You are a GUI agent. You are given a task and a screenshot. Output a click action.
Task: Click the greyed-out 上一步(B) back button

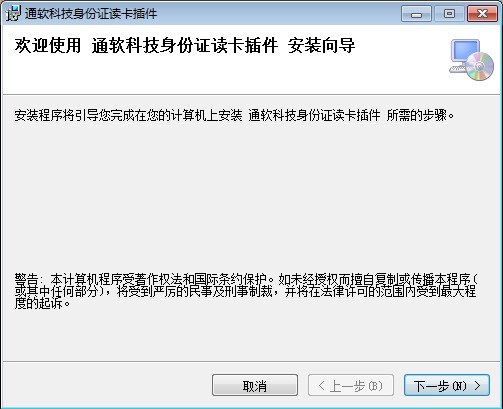[351, 386]
